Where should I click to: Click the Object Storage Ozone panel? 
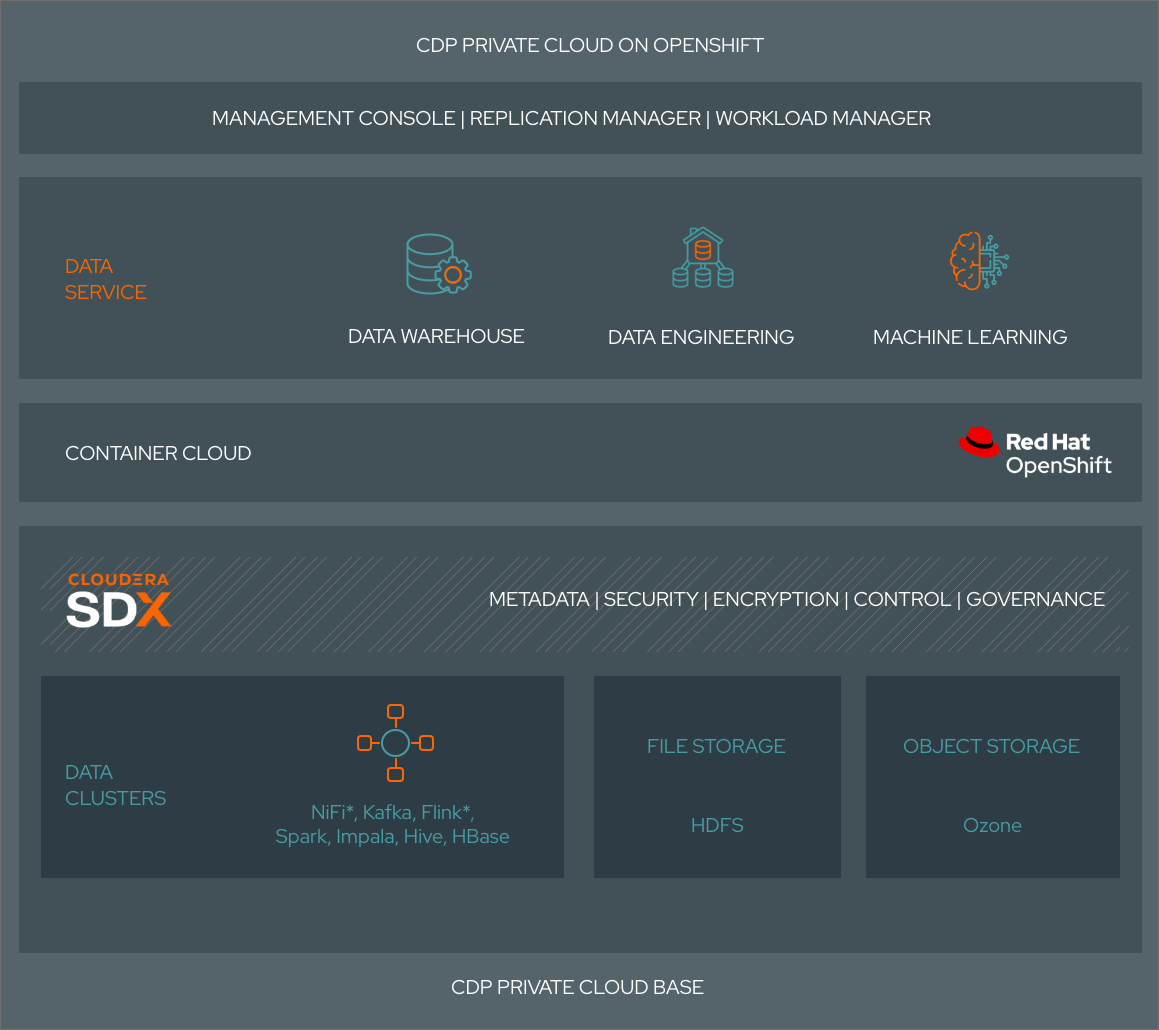[991, 776]
